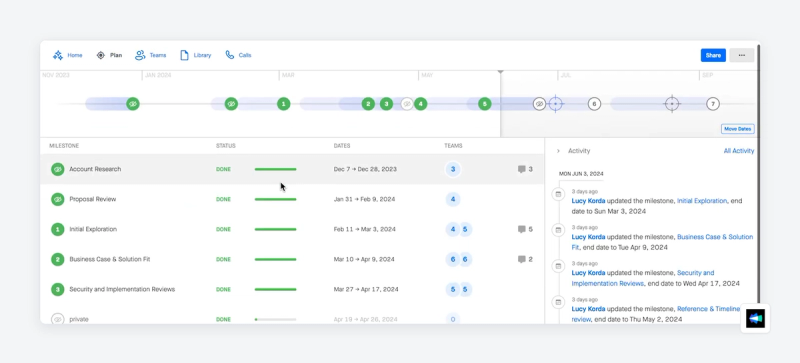800x363 pixels.
Task: Select timeline marker number 1
Action: pyautogui.click(x=284, y=104)
